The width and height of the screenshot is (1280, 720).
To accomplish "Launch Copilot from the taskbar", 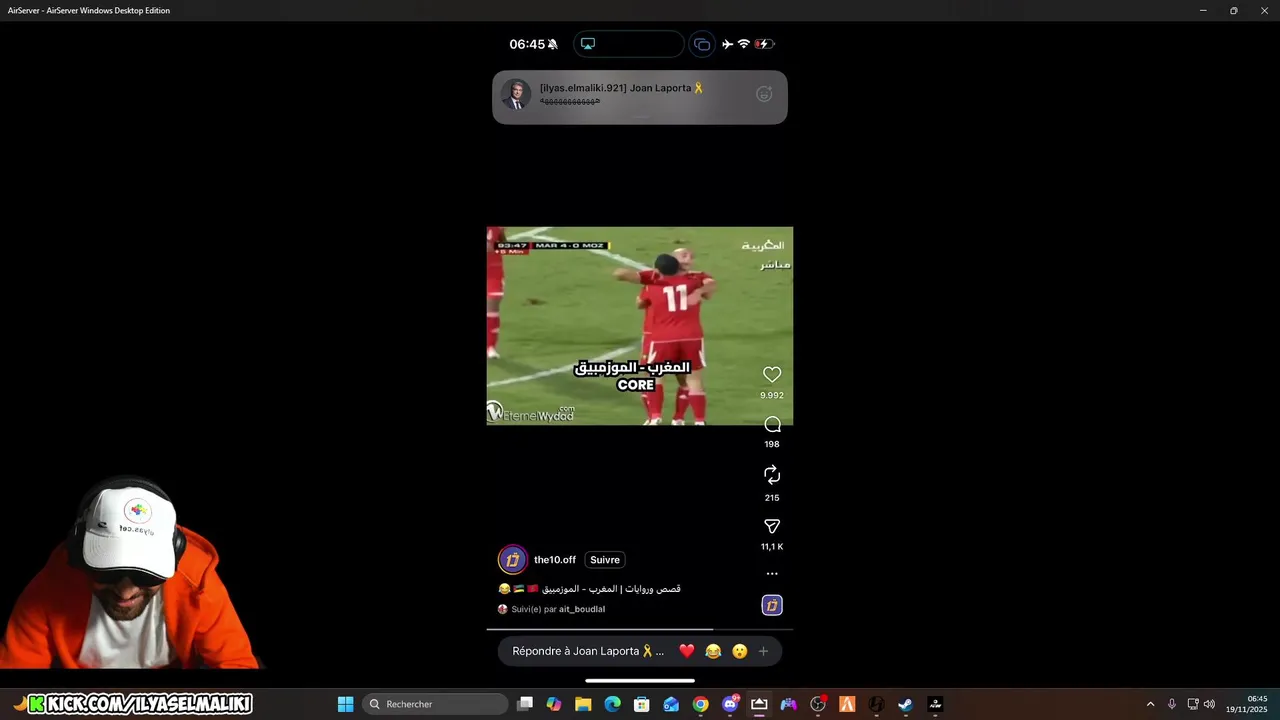I will coord(554,704).
